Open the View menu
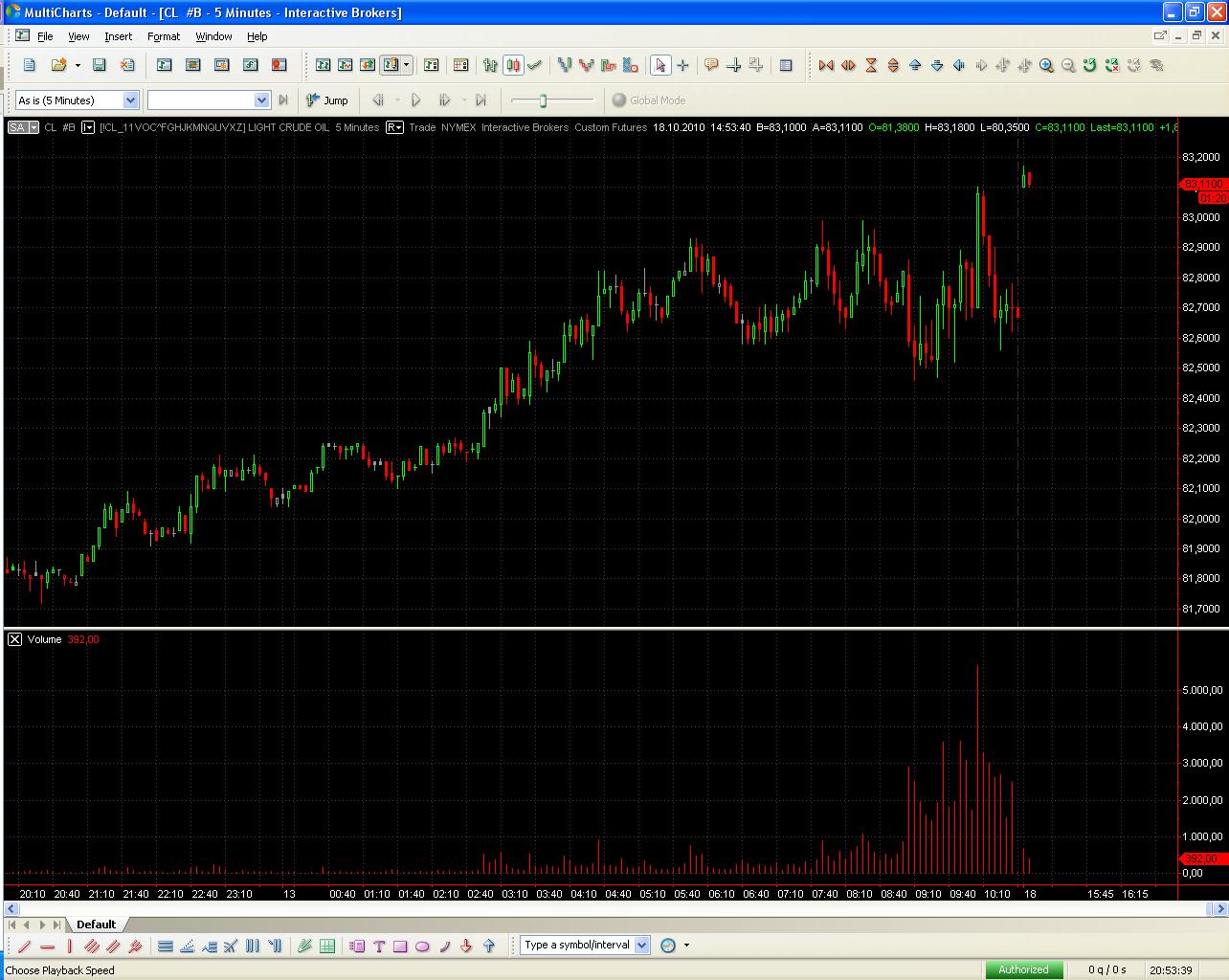Screen dimensions: 1229x980 tap(78, 36)
